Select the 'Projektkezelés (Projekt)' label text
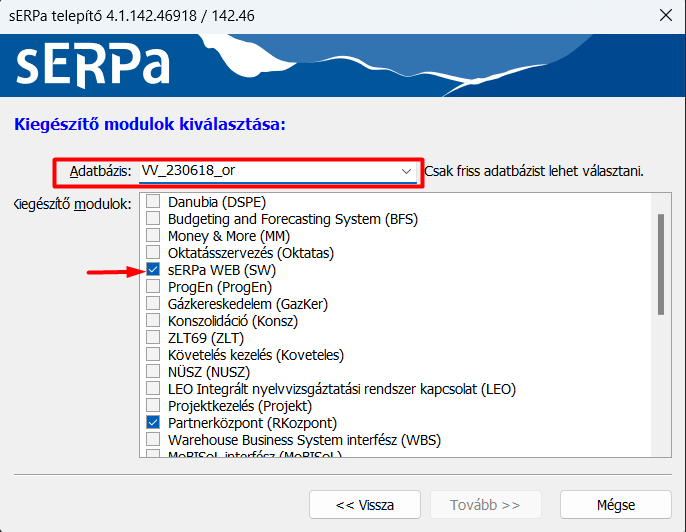The width and height of the screenshot is (686, 532). click(x=240, y=406)
